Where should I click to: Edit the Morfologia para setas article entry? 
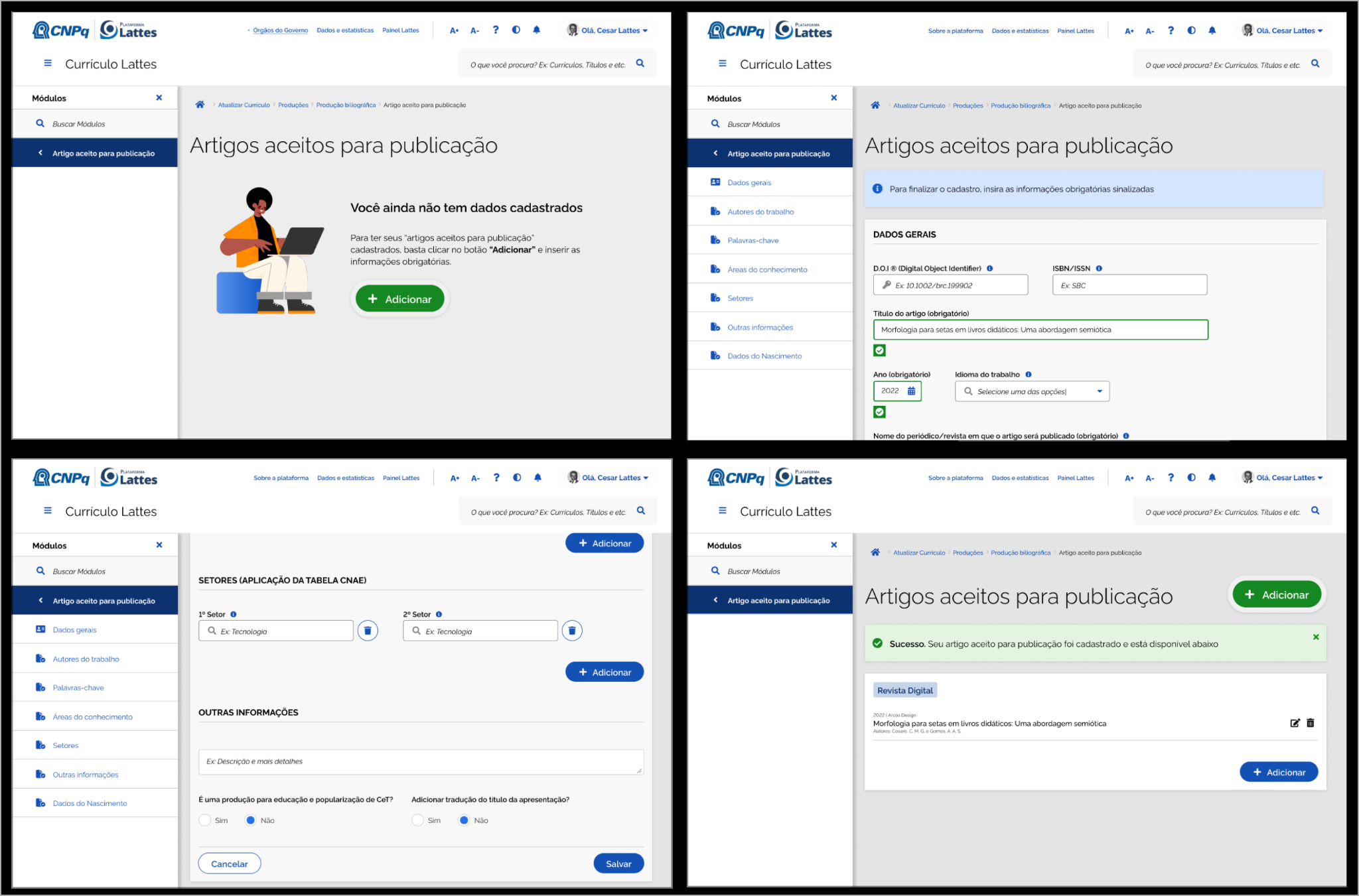pos(1295,723)
